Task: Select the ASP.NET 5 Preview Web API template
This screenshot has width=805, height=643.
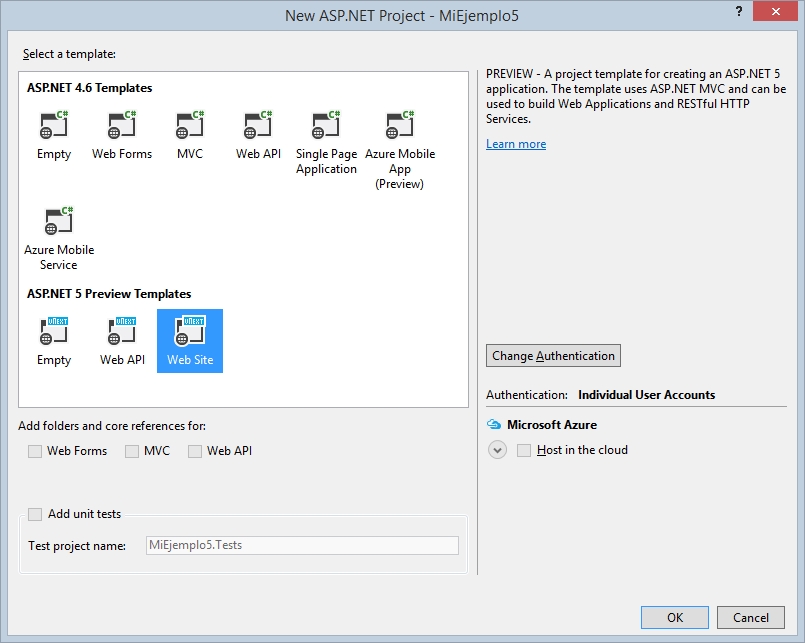Action: [122, 341]
